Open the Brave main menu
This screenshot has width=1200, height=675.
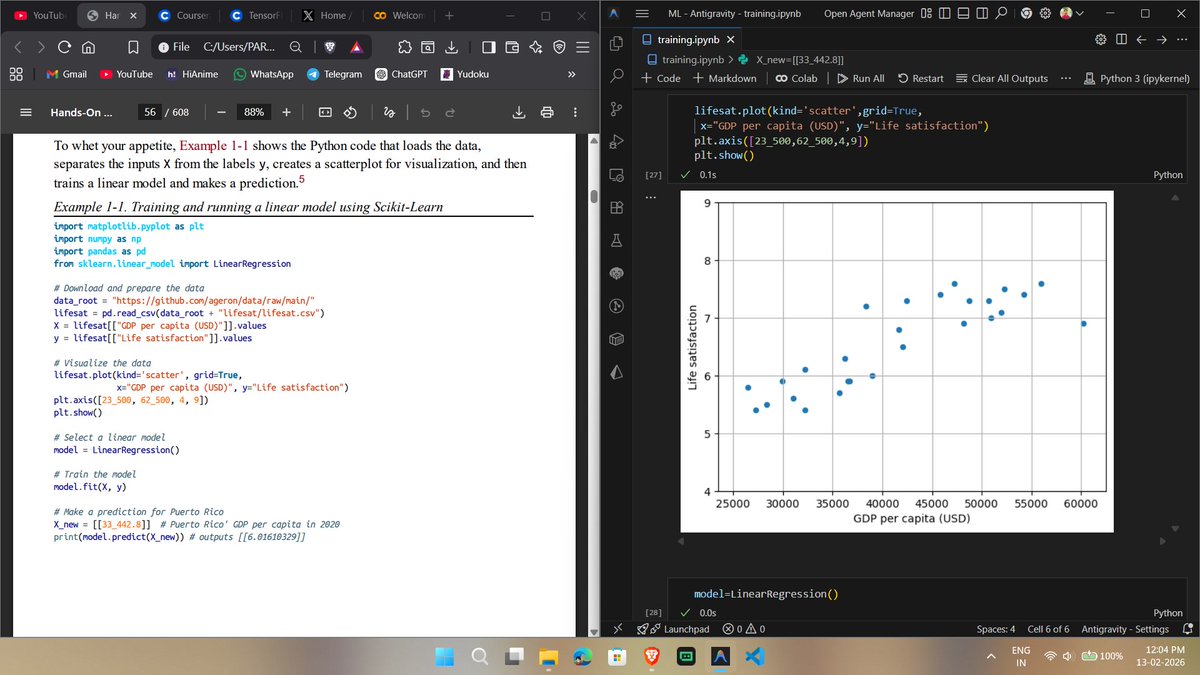[582, 46]
